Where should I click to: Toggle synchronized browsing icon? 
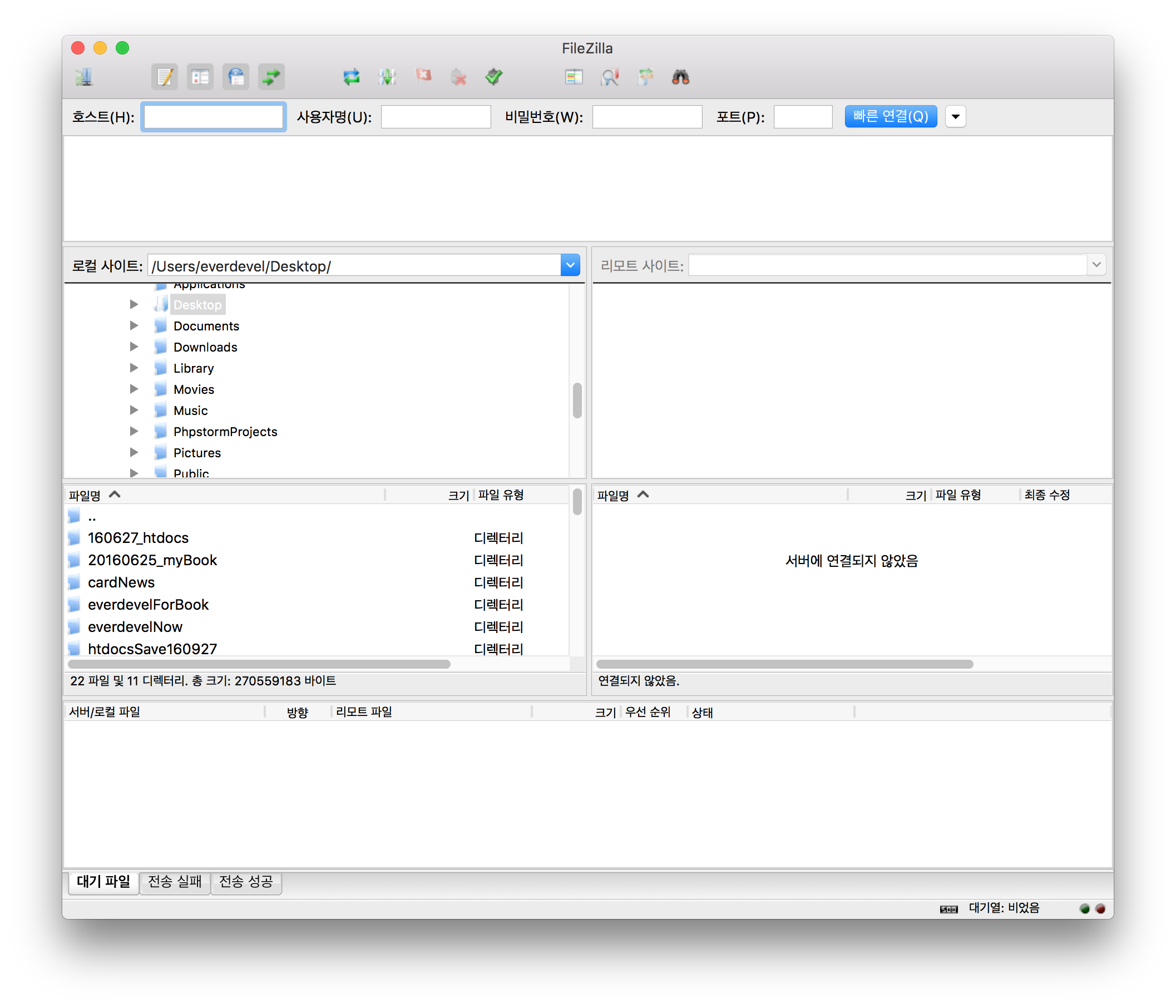646,77
